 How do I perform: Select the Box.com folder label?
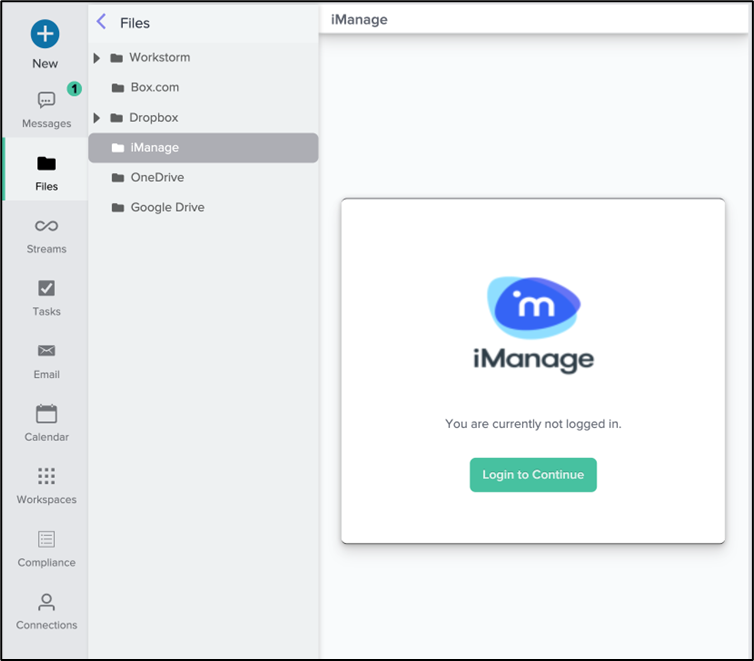(155, 87)
